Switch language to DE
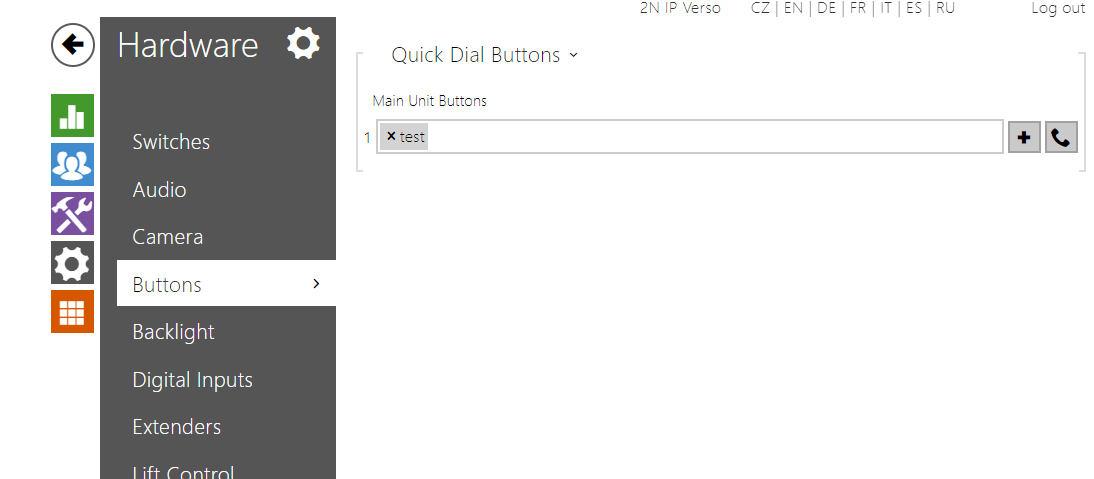The height and width of the screenshot is (479, 1094). 826,8
